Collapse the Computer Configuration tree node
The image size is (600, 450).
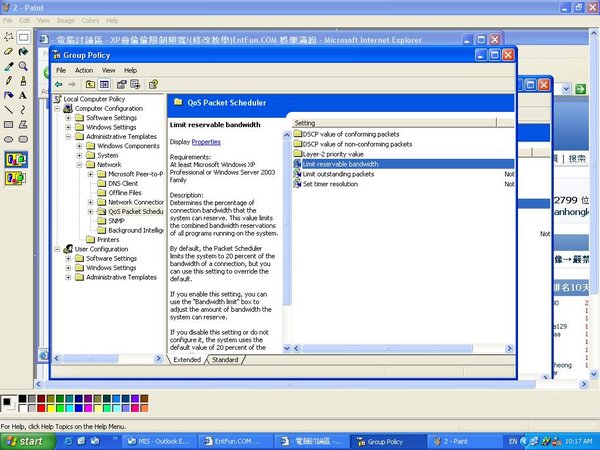57,109
